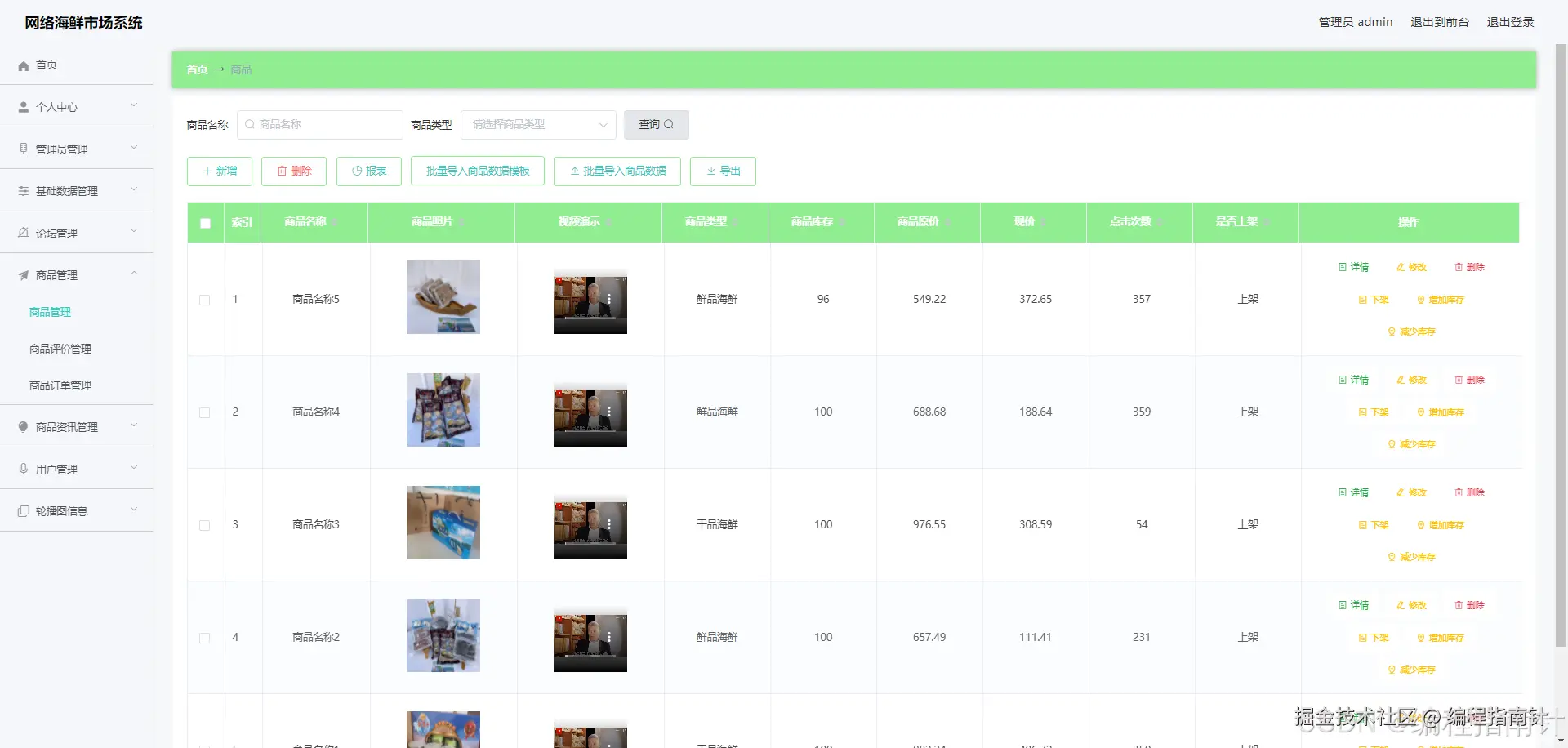
Task: Click the 批量导入商品数据 upload button
Action: click(617, 171)
